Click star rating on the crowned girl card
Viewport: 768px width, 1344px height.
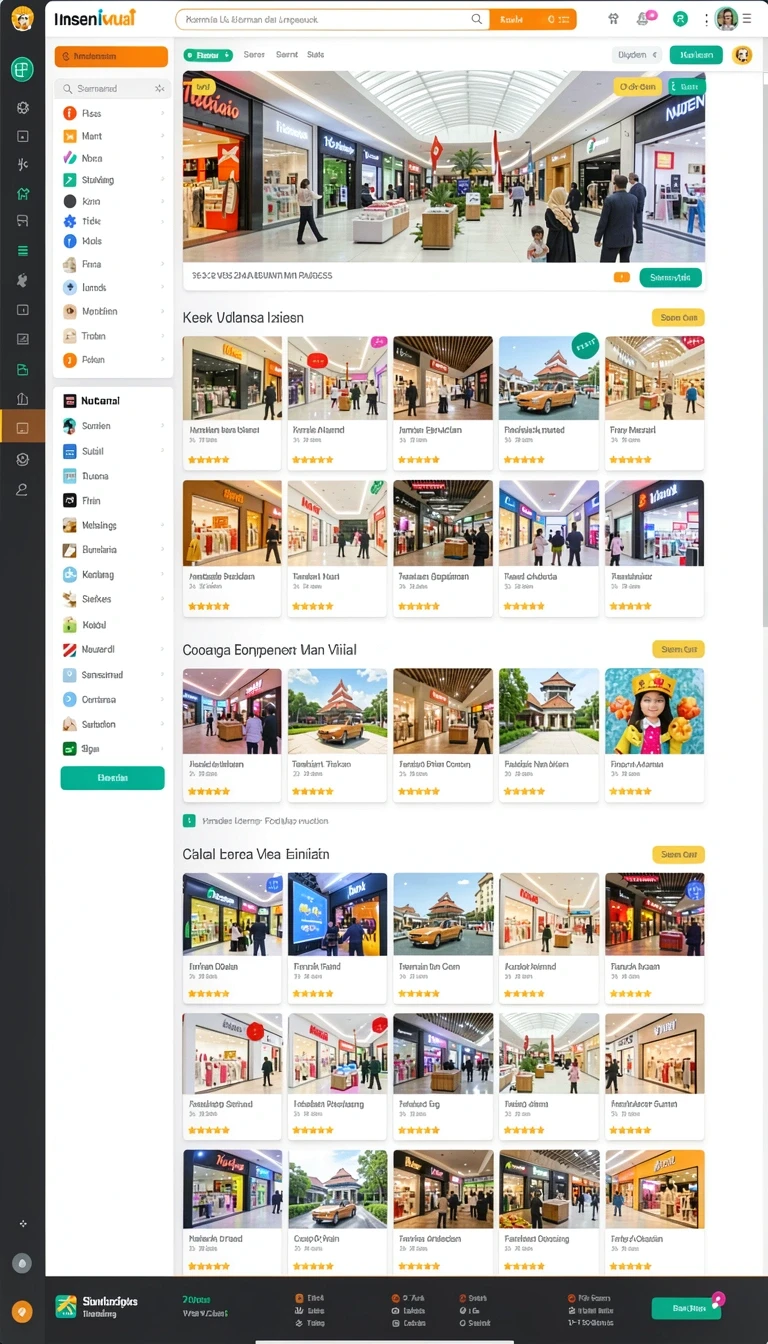(x=630, y=791)
